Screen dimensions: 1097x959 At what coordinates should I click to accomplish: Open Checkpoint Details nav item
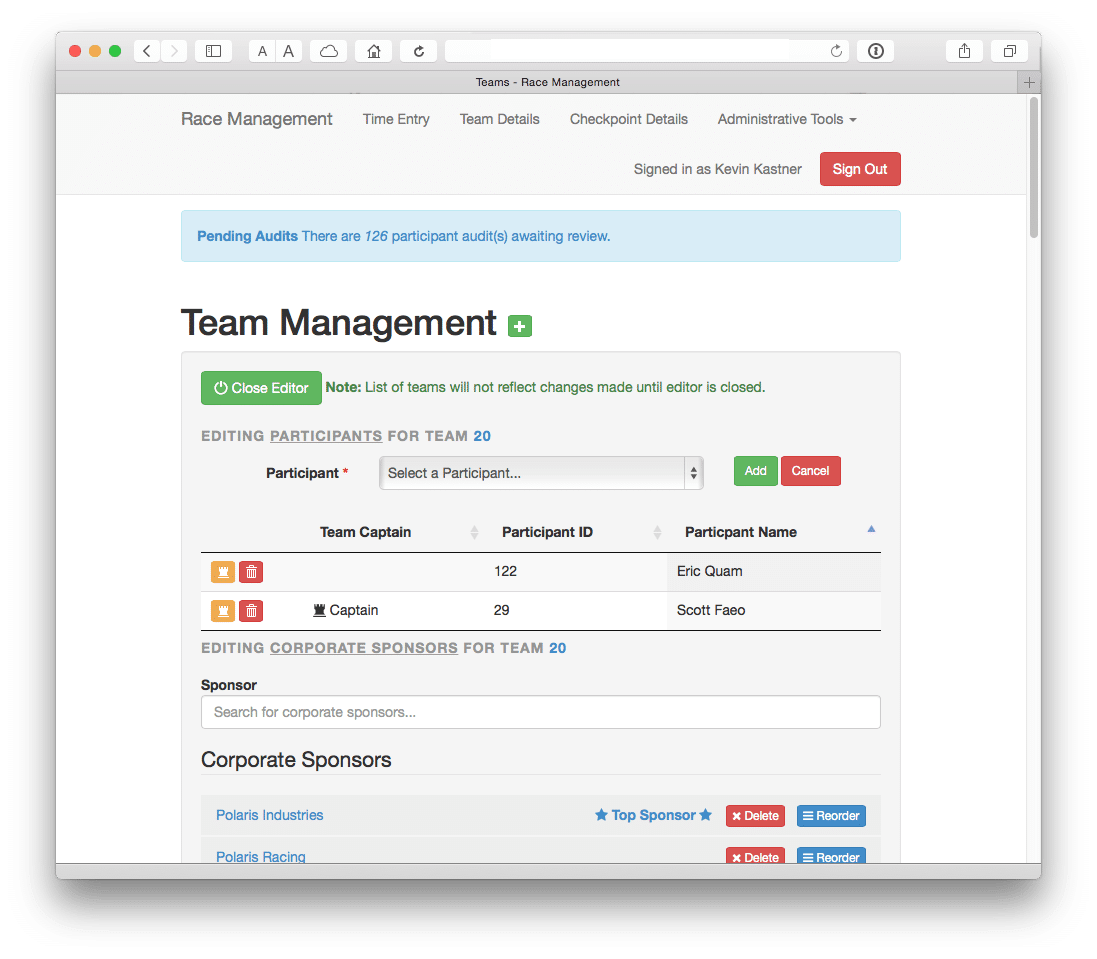628,120
